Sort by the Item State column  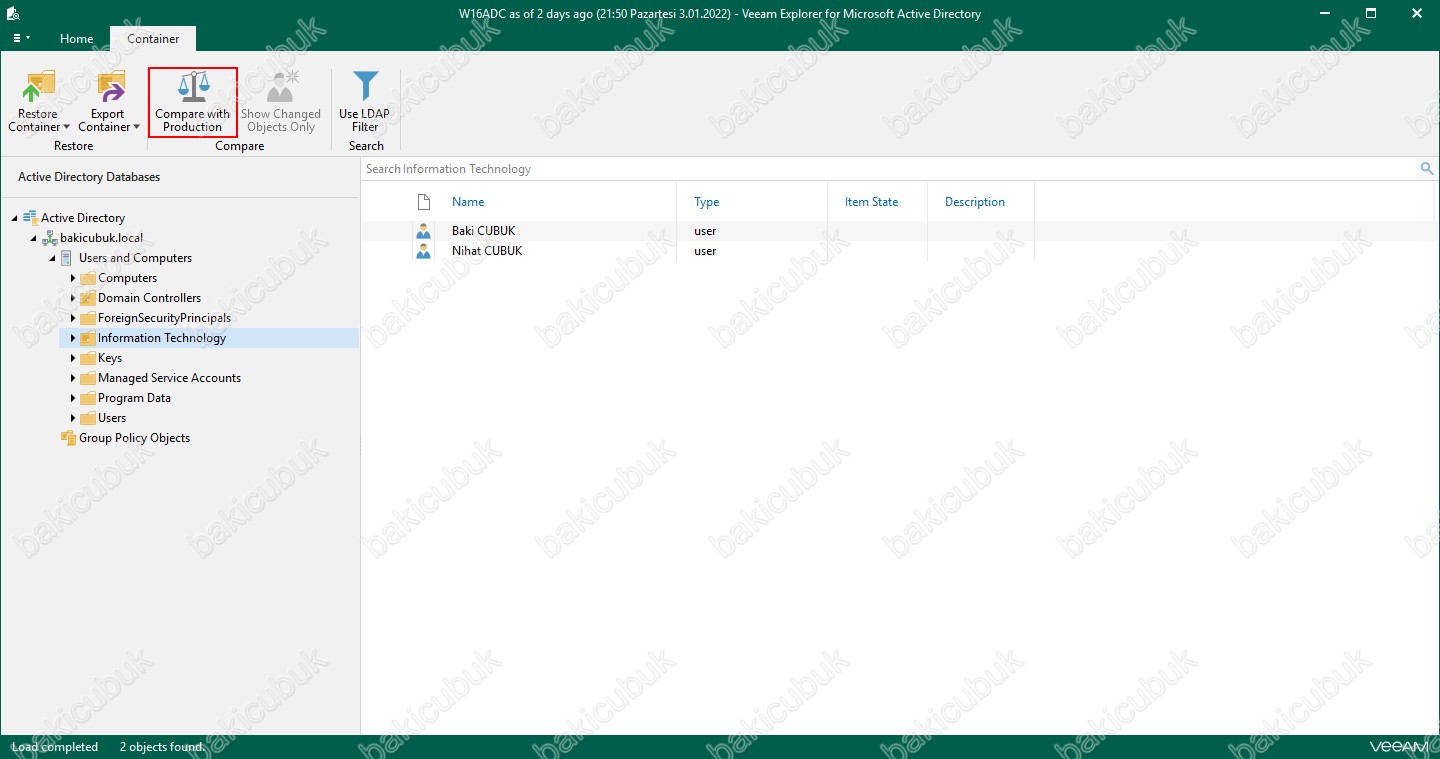tap(871, 202)
